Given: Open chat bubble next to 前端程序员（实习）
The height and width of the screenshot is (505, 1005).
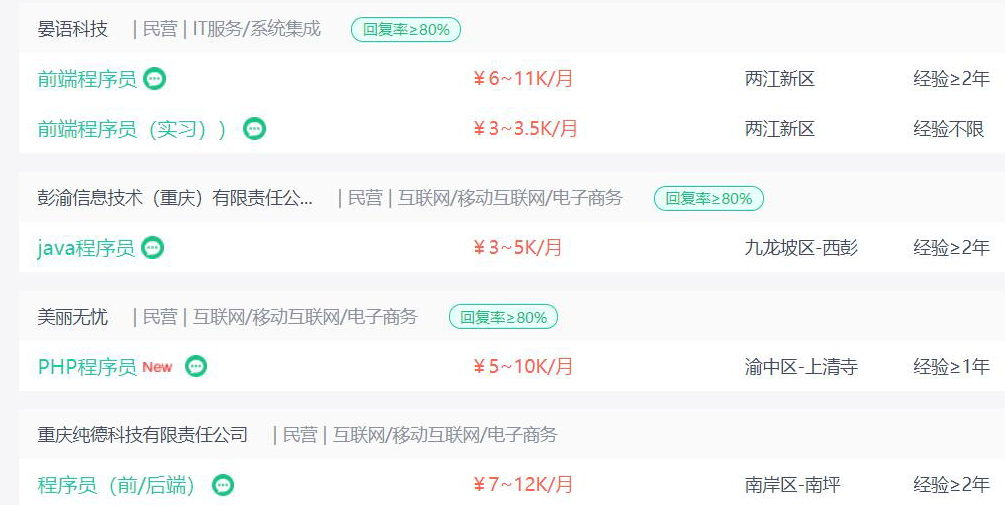Looking at the screenshot, I should tap(254, 129).
